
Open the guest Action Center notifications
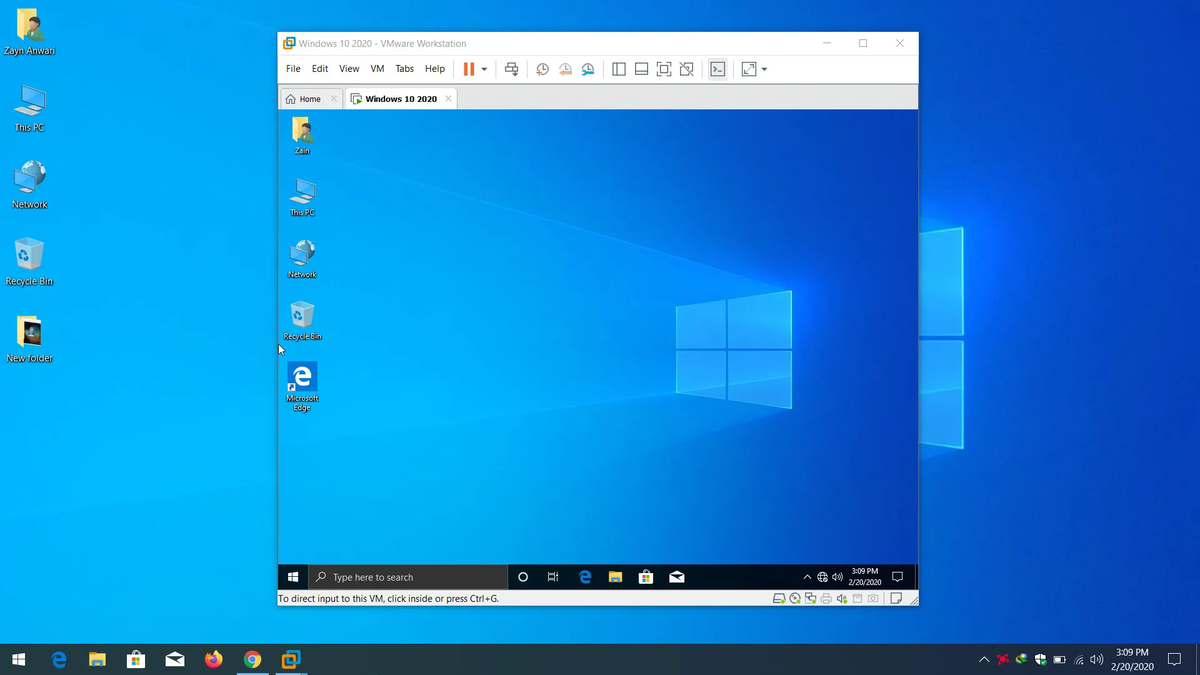click(897, 577)
